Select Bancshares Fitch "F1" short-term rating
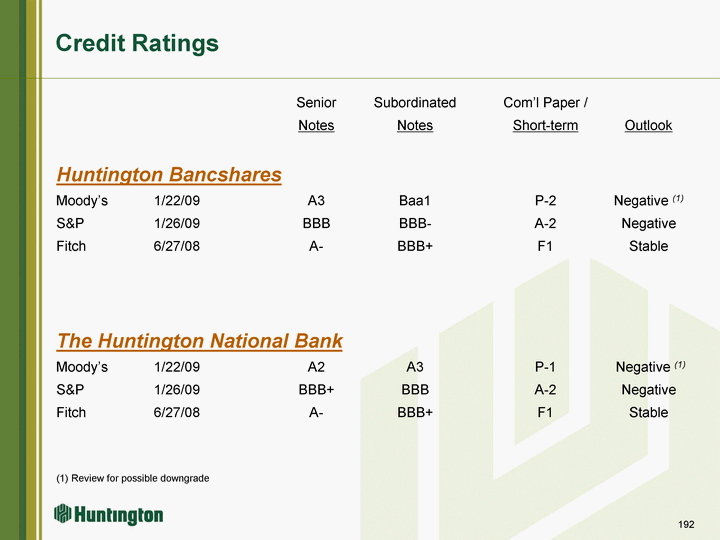Viewport: 720px width, 540px height. pos(545,246)
